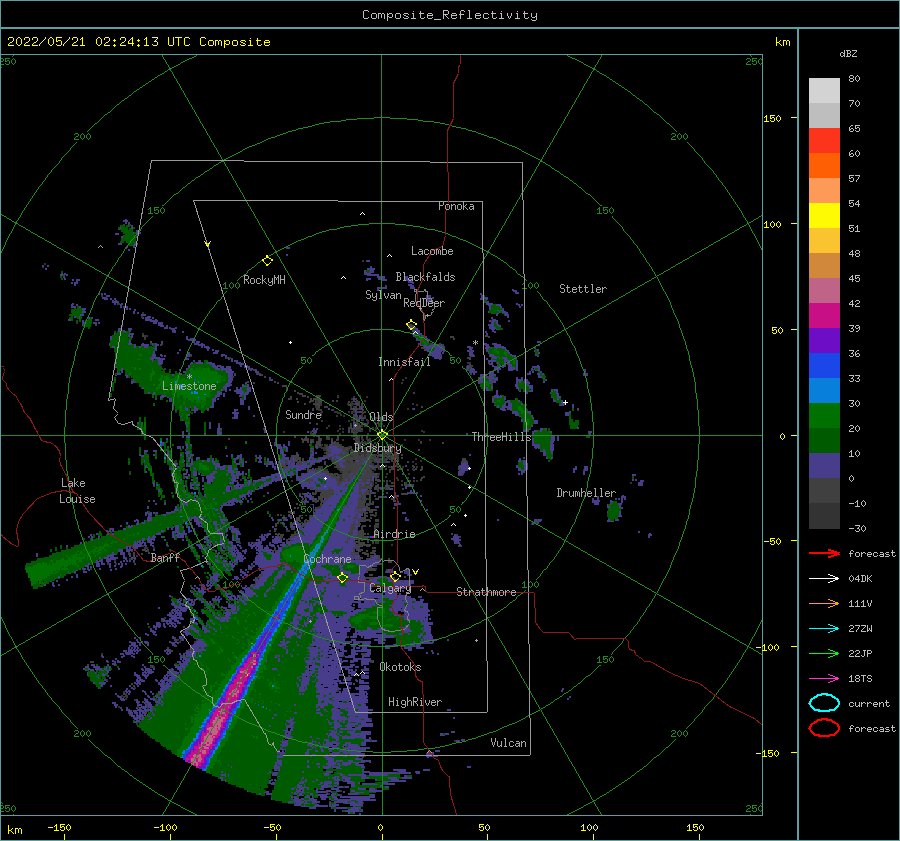The image size is (900, 841).
Task: Click the Stettler label on the map
Action: [x=583, y=289]
